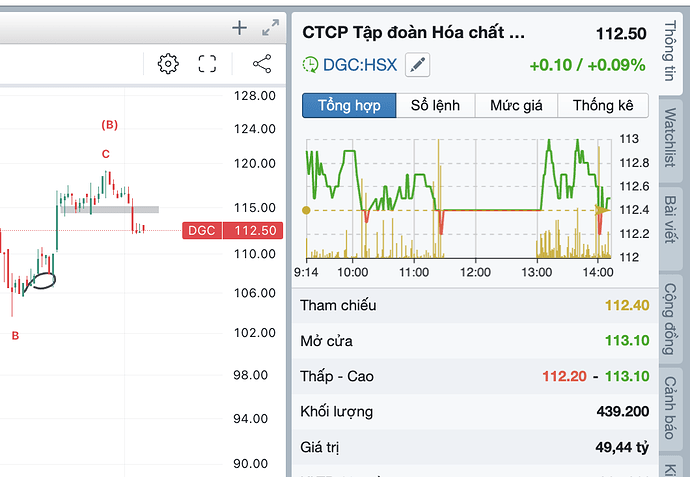Click the gray horizontal zone on chart
The image size is (690, 477).
coord(110,209)
